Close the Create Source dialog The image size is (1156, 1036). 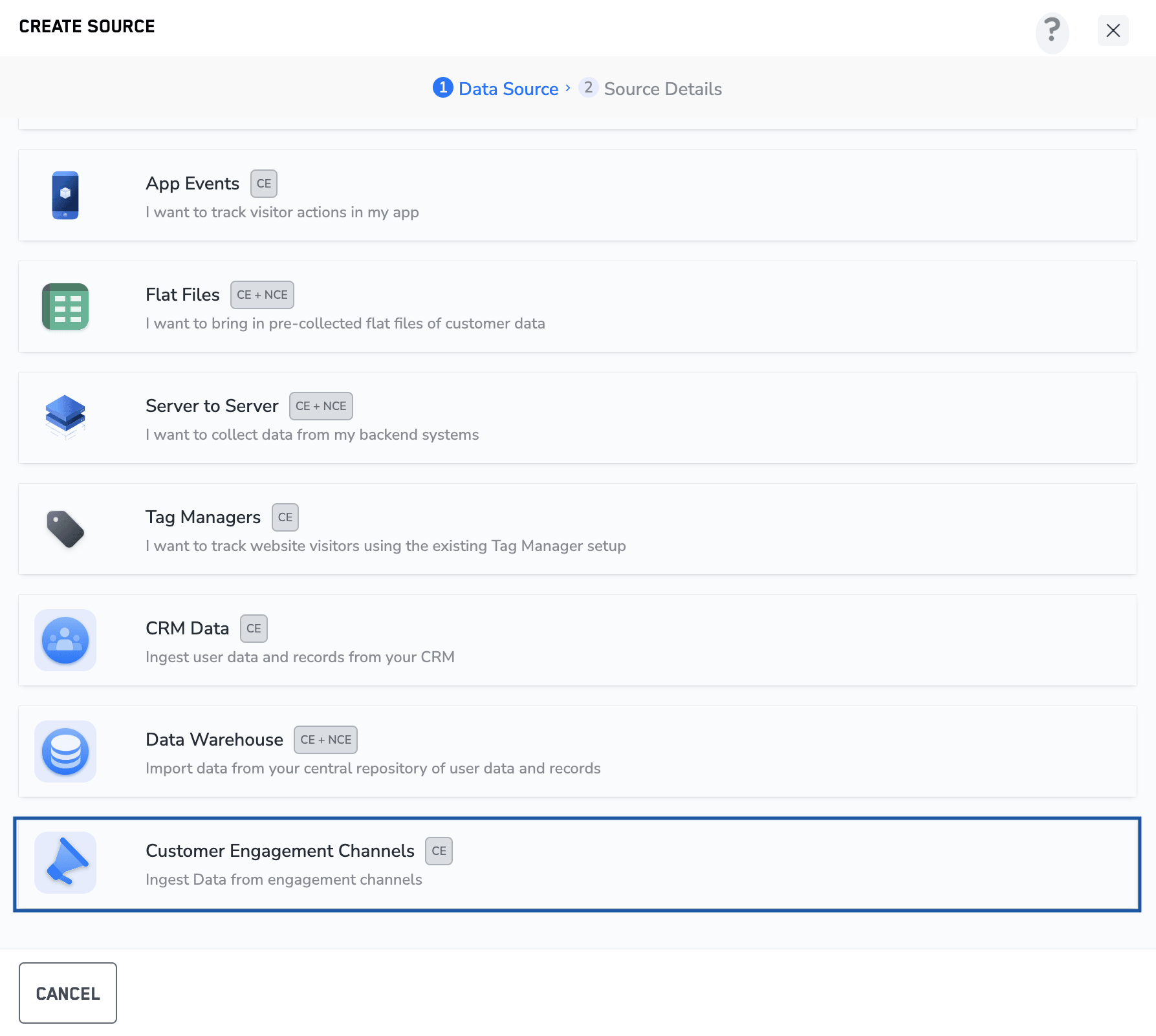1113,30
